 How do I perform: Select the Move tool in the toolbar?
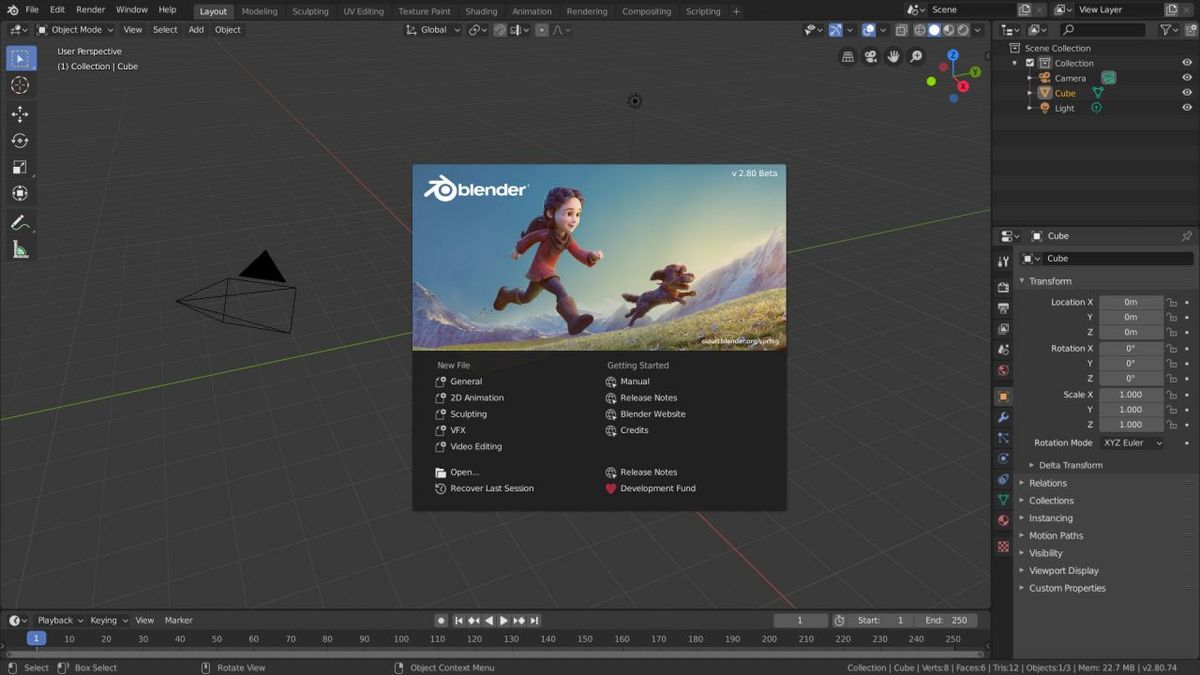20,114
